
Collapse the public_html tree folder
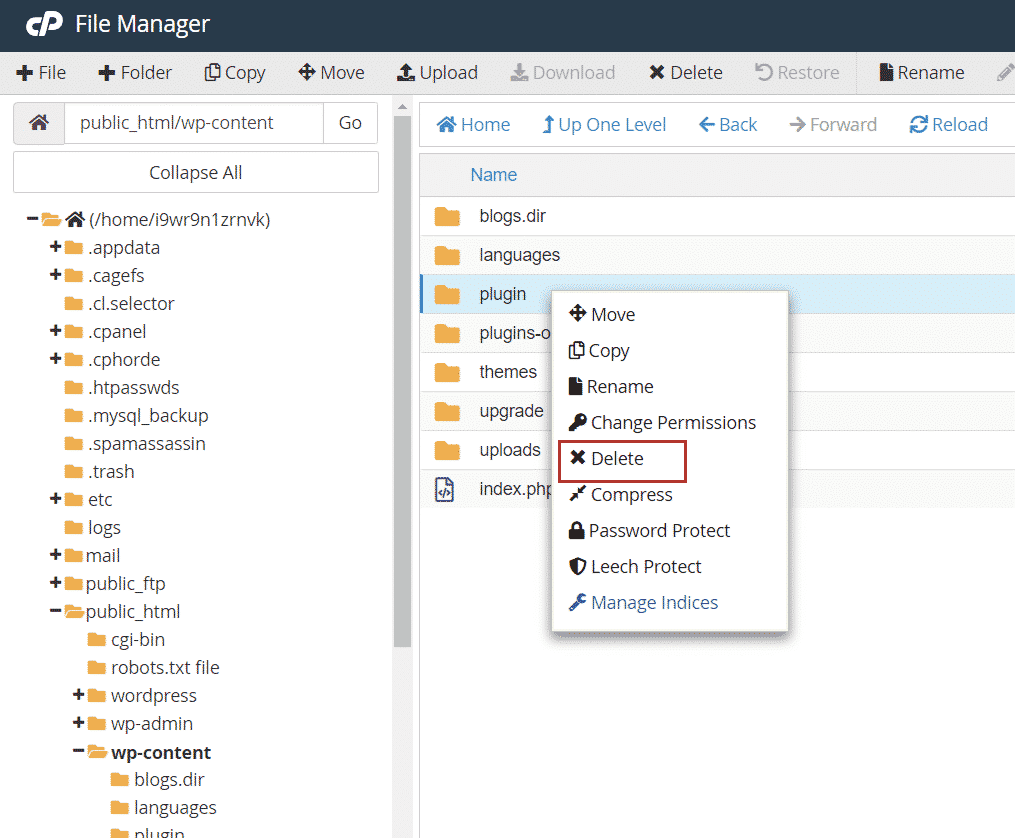[x=56, y=610]
